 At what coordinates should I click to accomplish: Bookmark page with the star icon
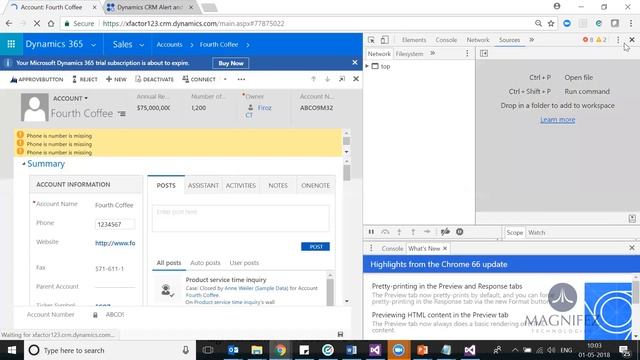pos(551,24)
